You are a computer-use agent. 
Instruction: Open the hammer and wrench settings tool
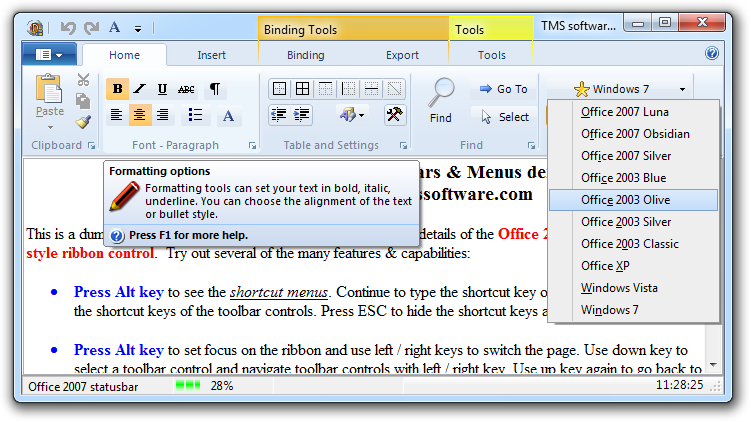point(394,115)
